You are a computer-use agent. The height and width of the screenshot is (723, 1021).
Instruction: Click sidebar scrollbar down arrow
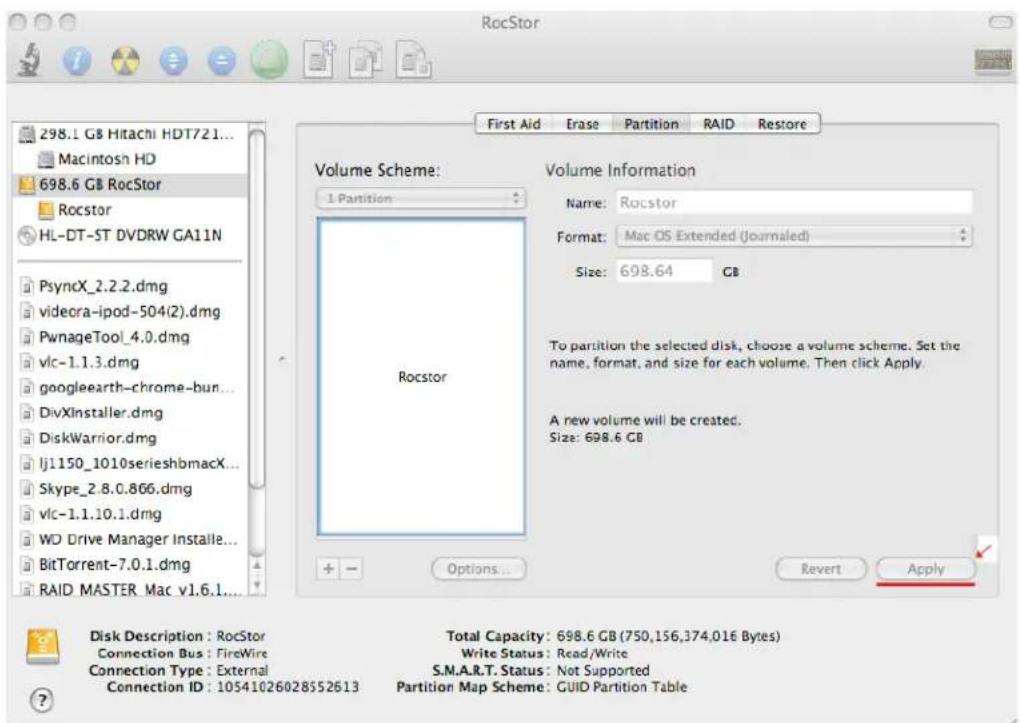[x=257, y=586]
